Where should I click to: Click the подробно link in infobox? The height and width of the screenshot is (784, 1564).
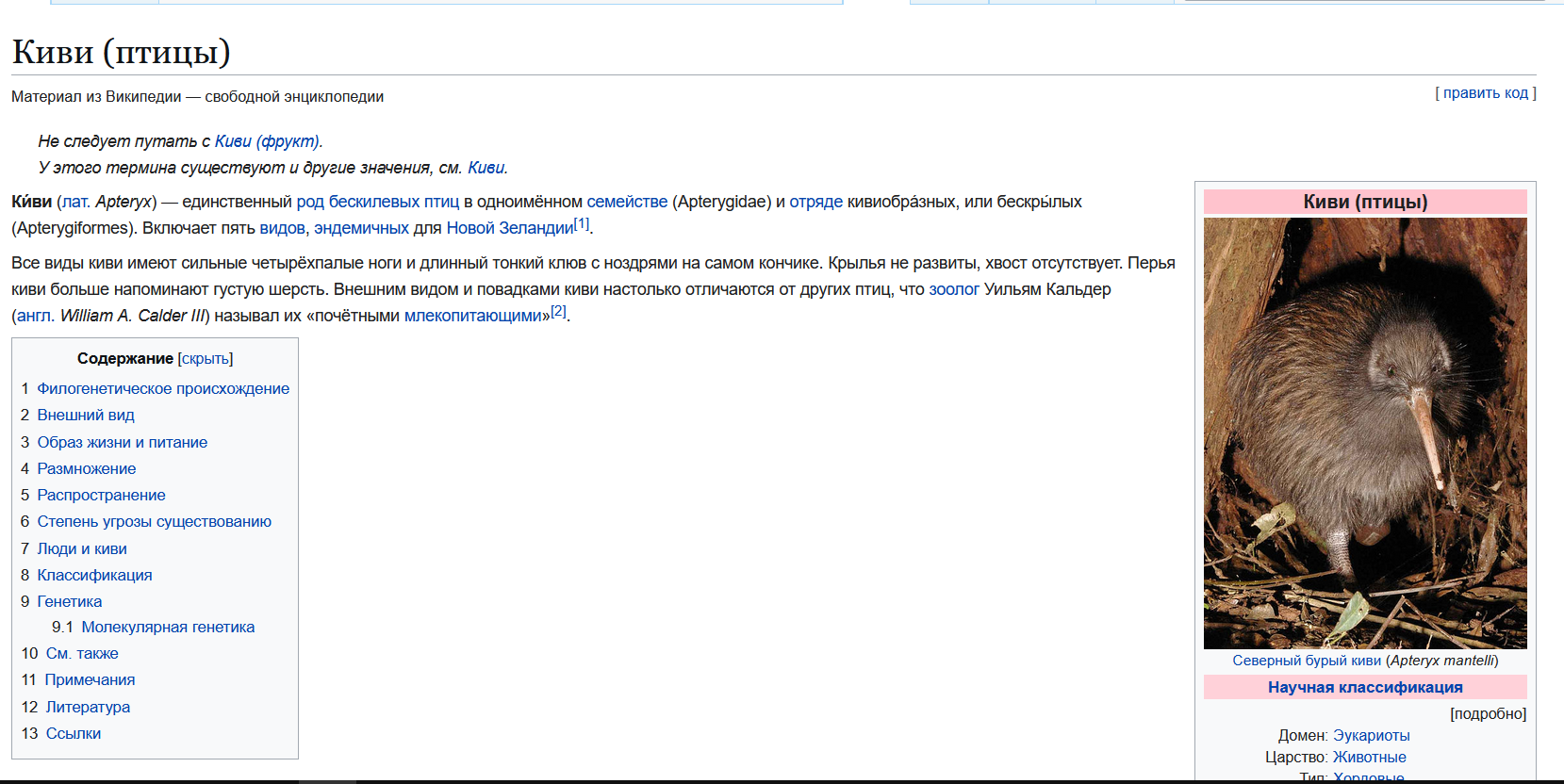(x=1489, y=713)
